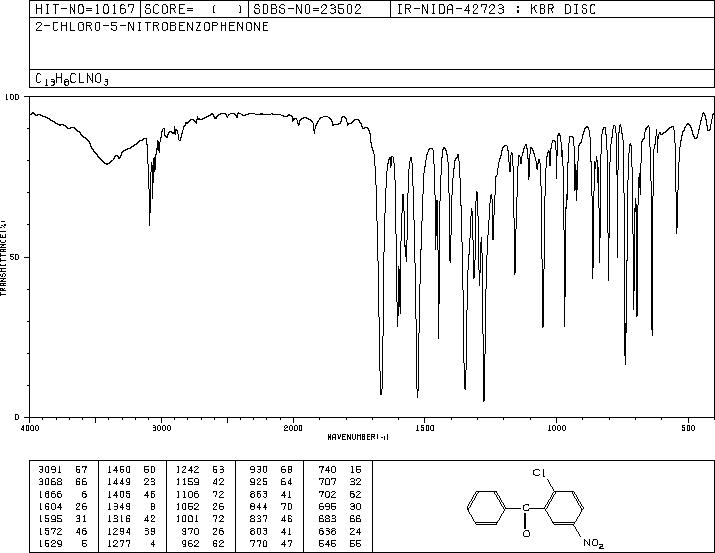Click the 500 tick label on wavenumber axis
Viewport: 715px width, 553px height.
pyautogui.click(x=688, y=428)
